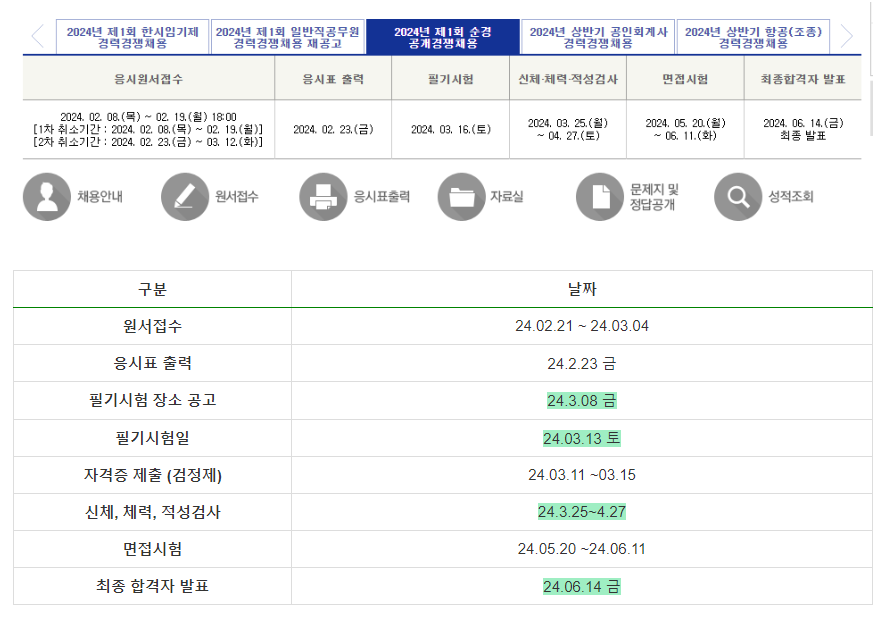Switch to 2024년 상반기 항공(조종) 경력경쟁채용 tab
The height and width of the screenshot is (628, 896).
[753, 37]
